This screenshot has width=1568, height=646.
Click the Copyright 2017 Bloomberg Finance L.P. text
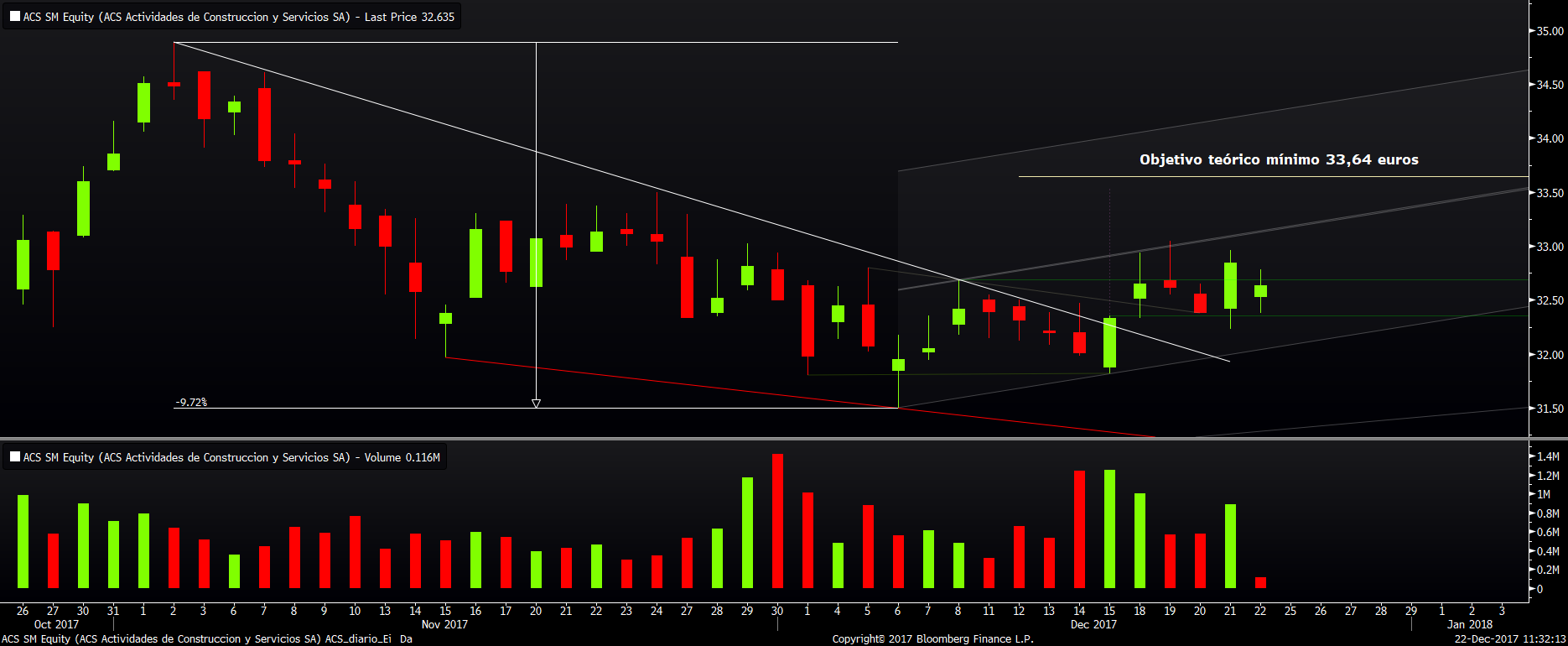coord(932,639)
